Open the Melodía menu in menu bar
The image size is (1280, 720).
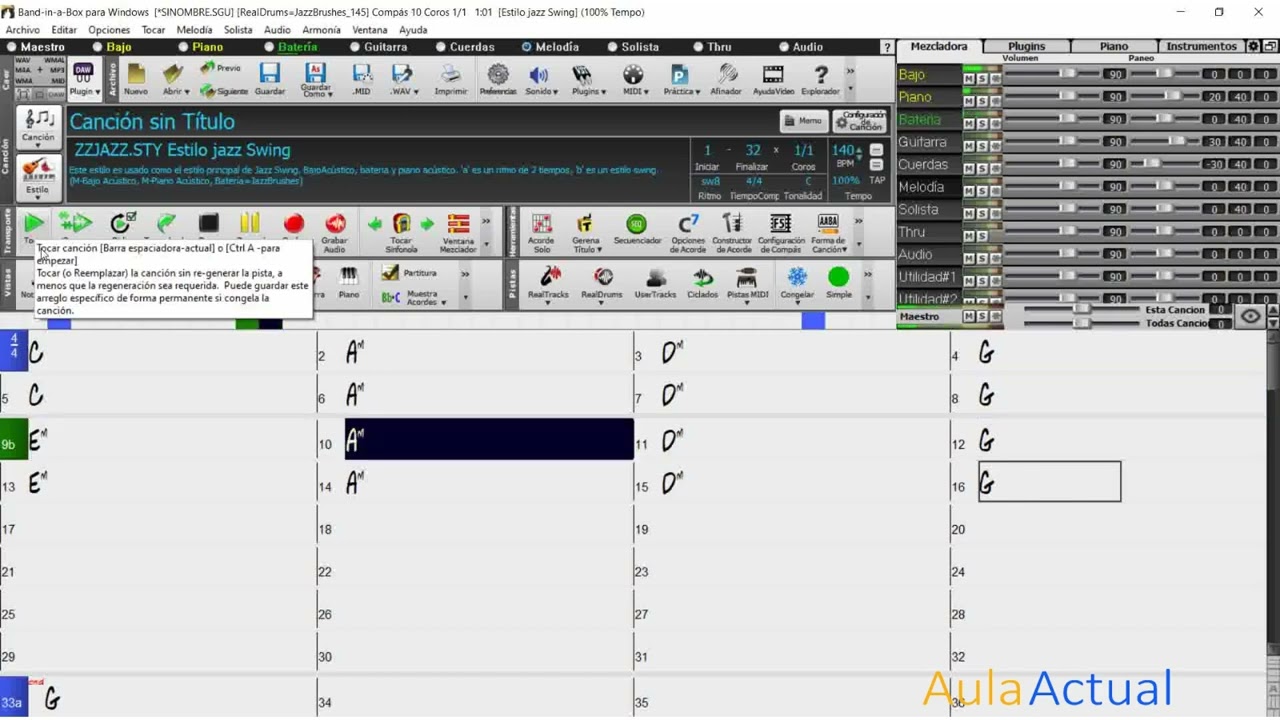(x=194, y=30)
